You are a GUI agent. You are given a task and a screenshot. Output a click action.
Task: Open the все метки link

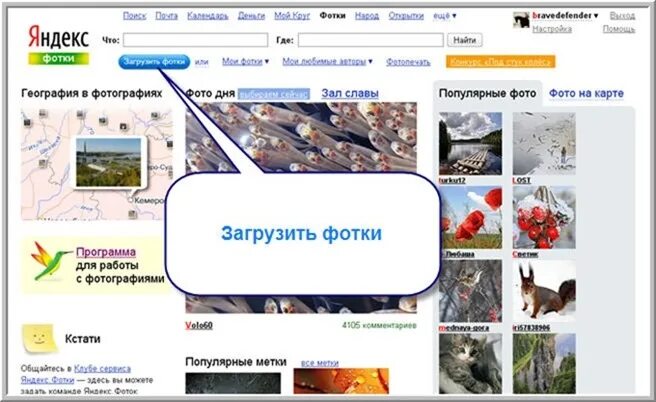click(320, 363)
